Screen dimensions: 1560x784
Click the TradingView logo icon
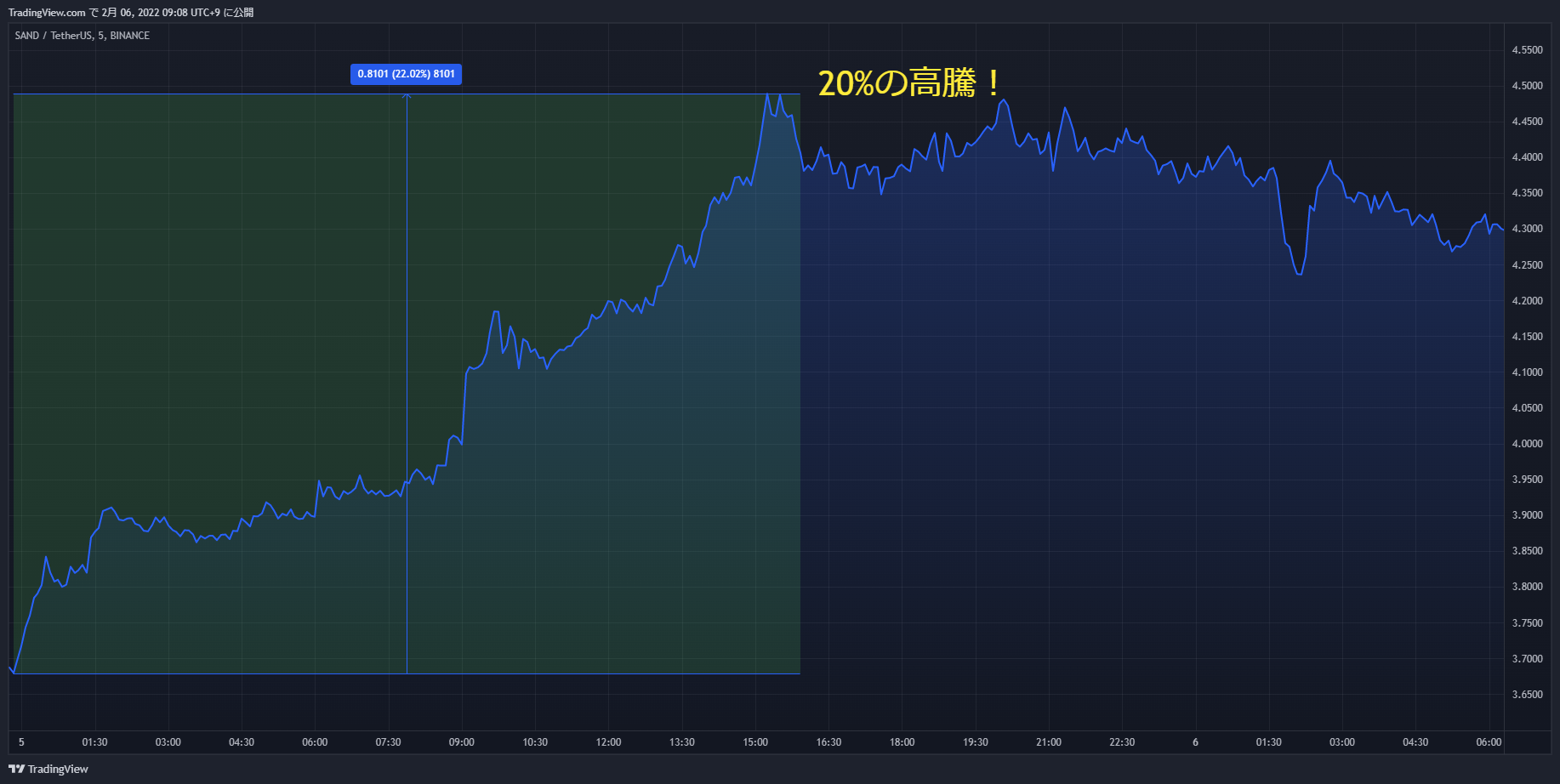(16, 769)
